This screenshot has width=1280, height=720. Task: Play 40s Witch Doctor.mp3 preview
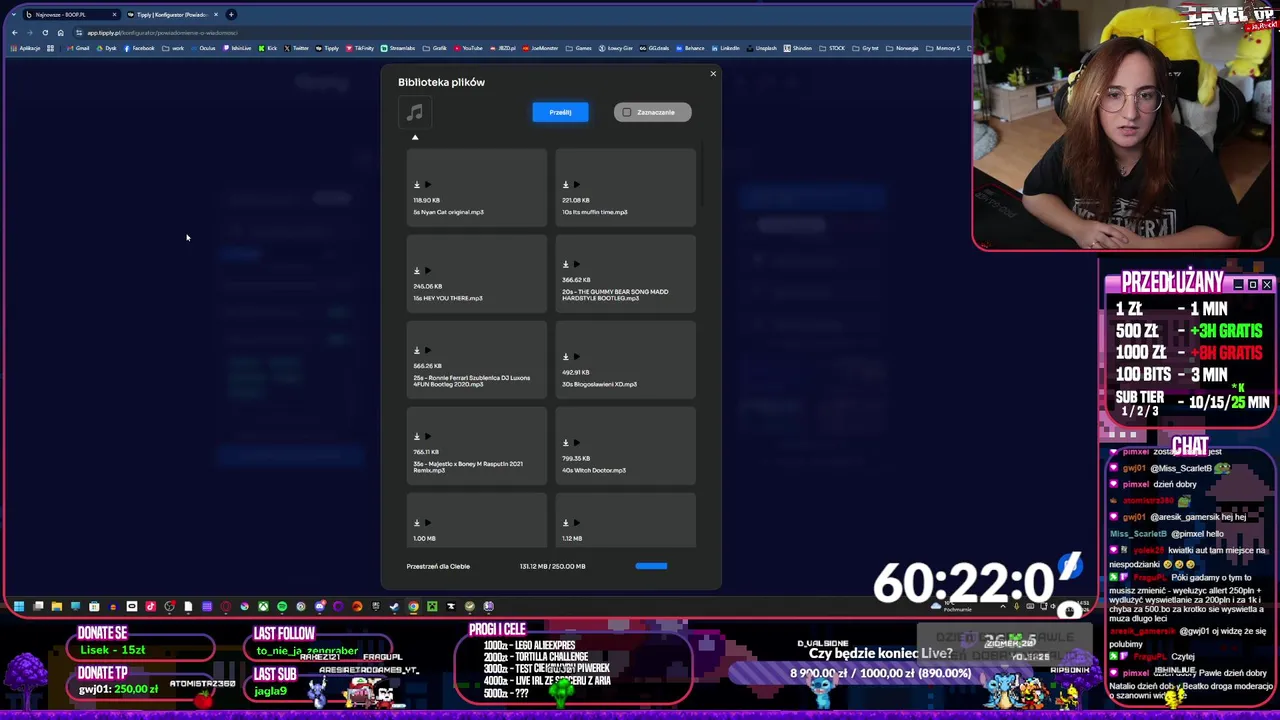pos(576,443)
